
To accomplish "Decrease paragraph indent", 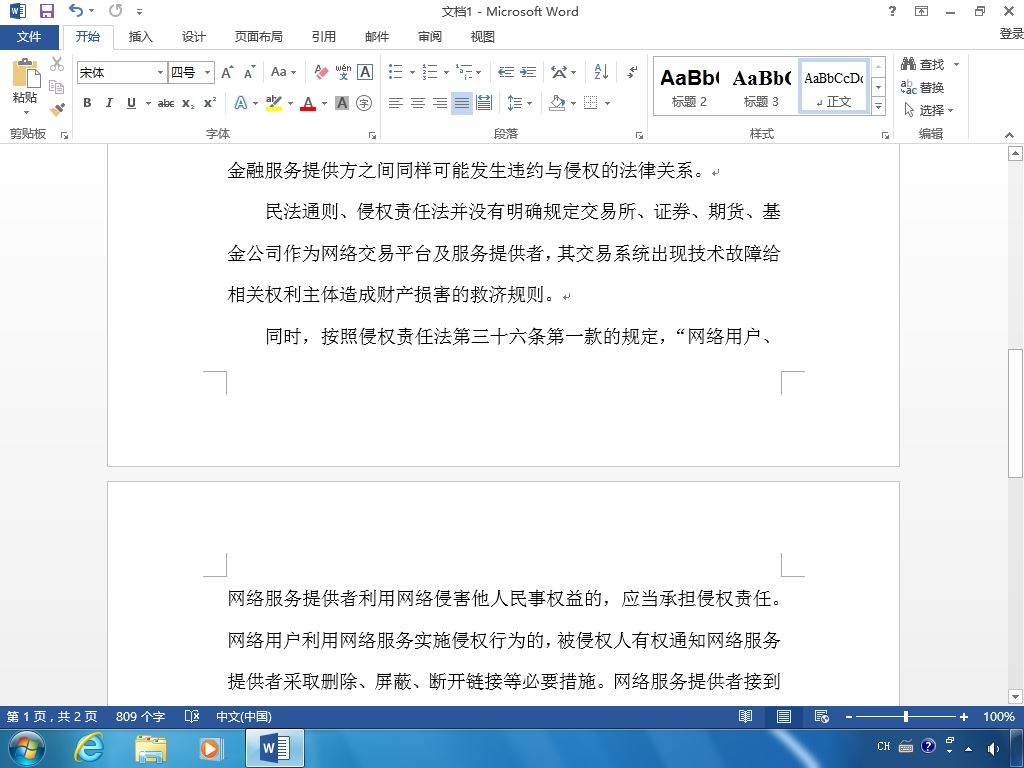I will click(x=505, y=72).
